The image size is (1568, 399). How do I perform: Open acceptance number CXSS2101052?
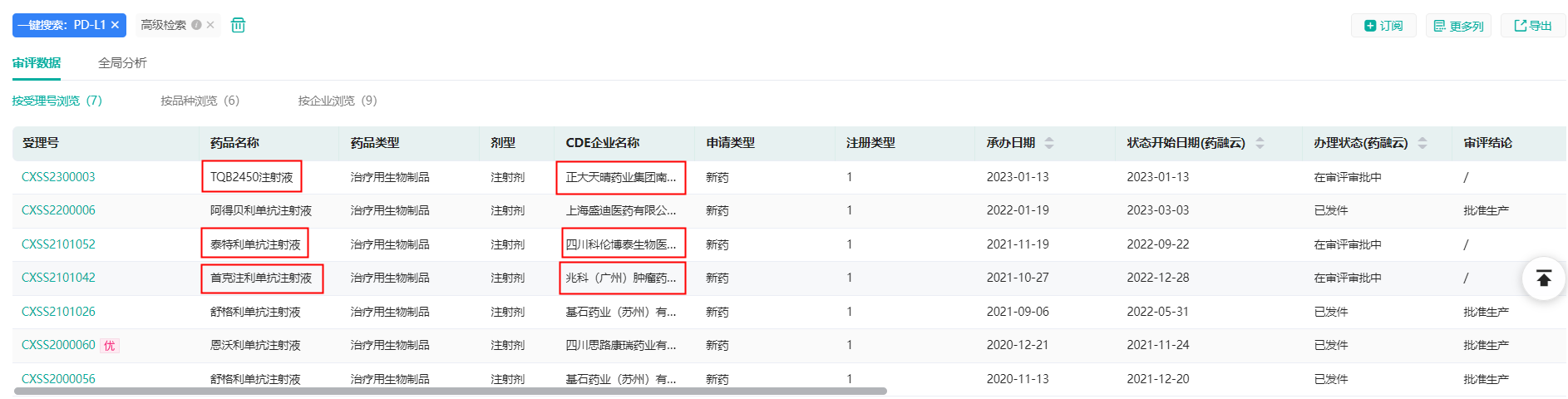(x=58, y=244)
